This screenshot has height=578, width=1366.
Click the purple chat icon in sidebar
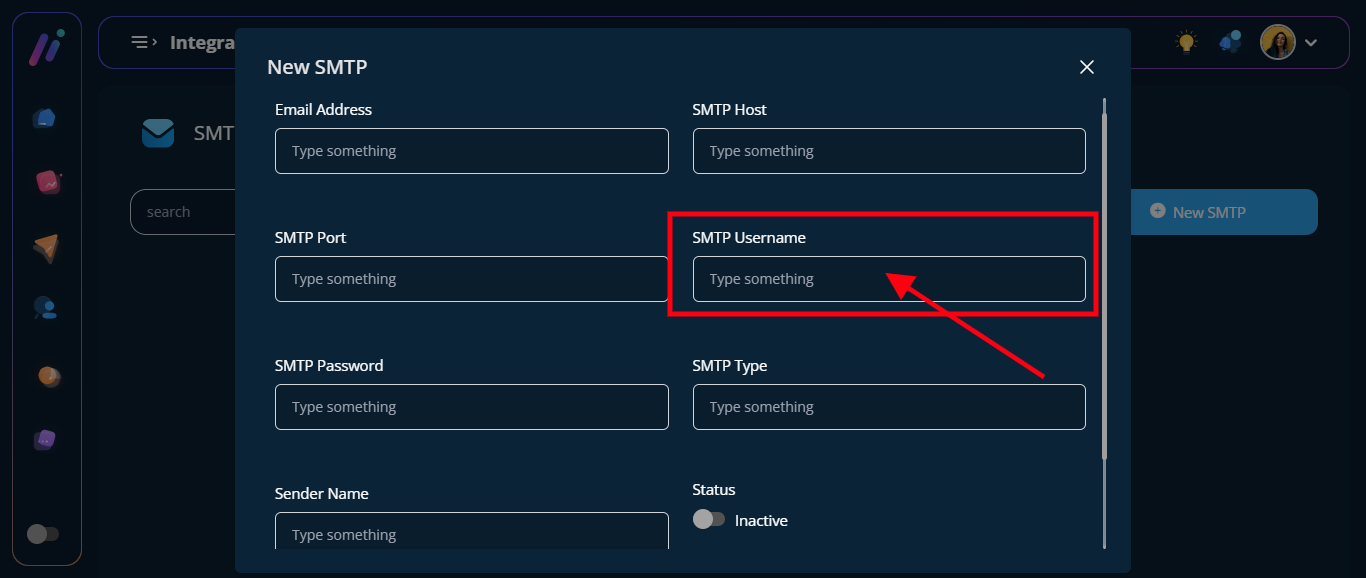click(46, 439)
